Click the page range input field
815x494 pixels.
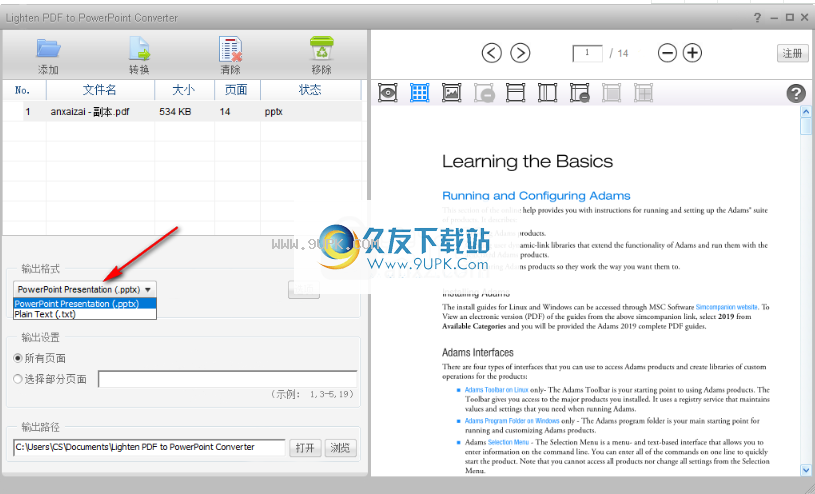click(228, 379)
